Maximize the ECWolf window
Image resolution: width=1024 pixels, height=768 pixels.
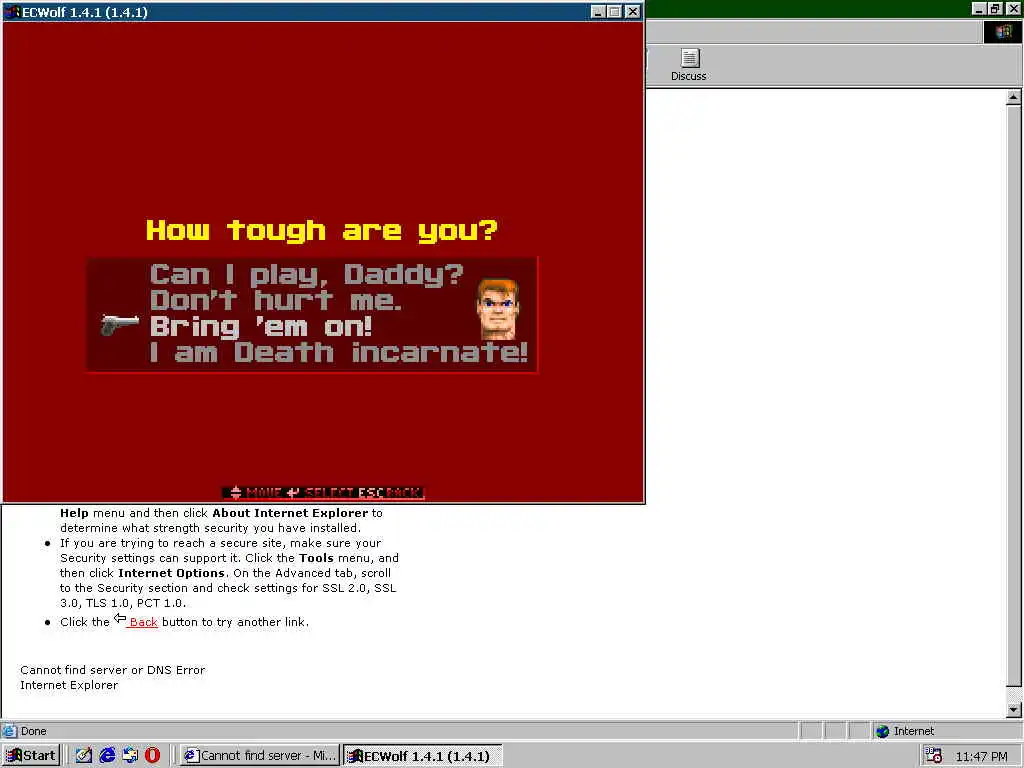click(615, 12)
